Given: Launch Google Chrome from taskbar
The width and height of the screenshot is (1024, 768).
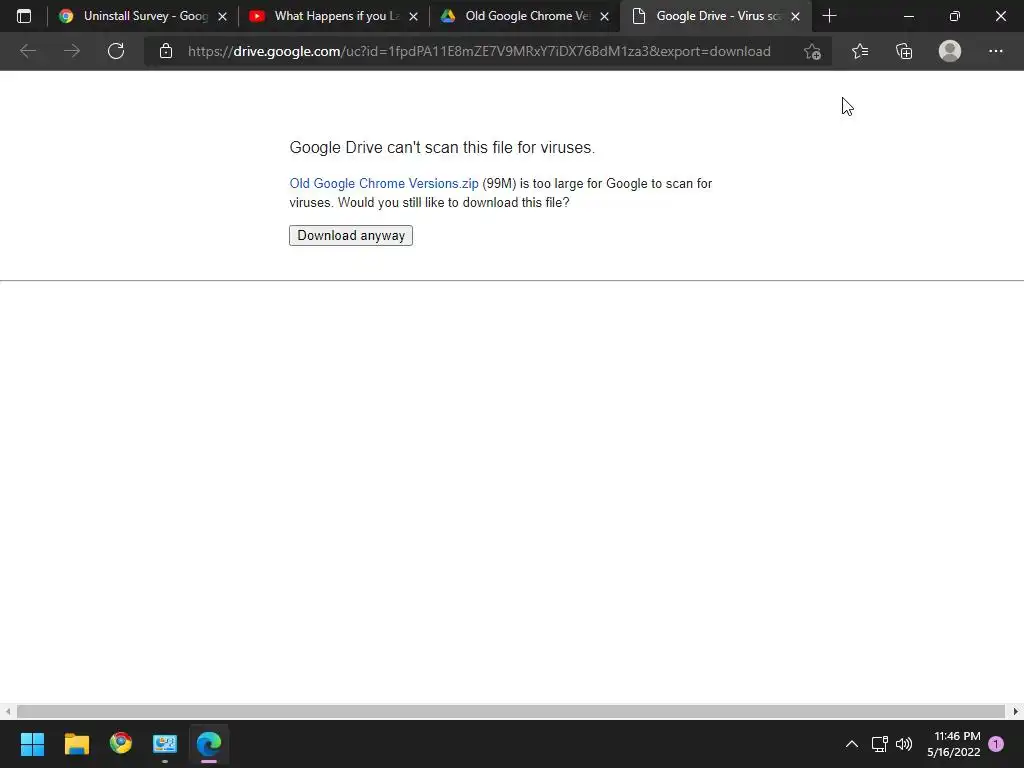Looking at the screenshot, I should pyautogui.click(x=121, y=743).
